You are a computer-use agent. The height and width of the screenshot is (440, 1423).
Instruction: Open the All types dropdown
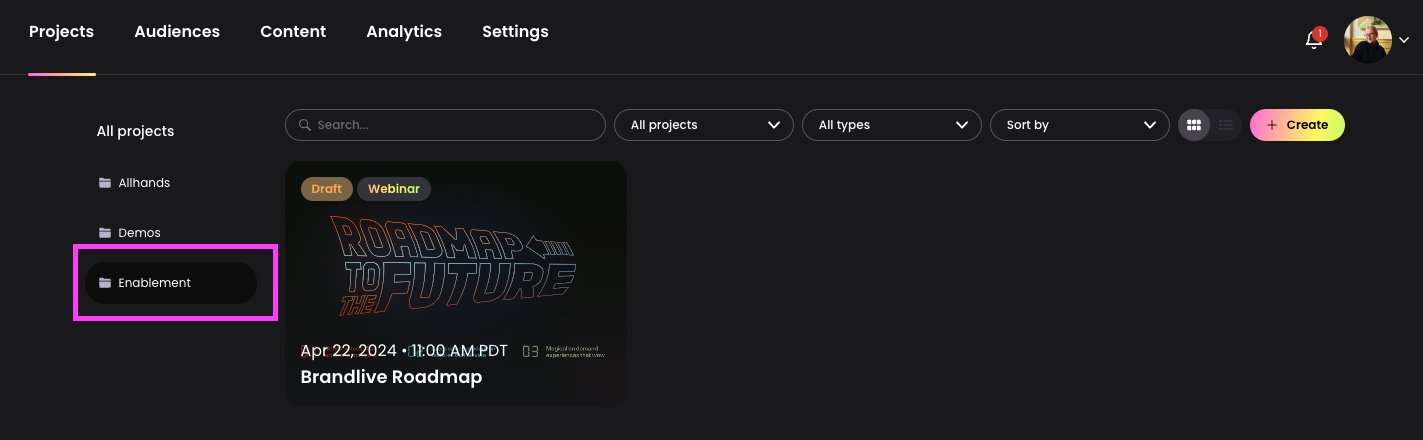[x=892, y=125]
